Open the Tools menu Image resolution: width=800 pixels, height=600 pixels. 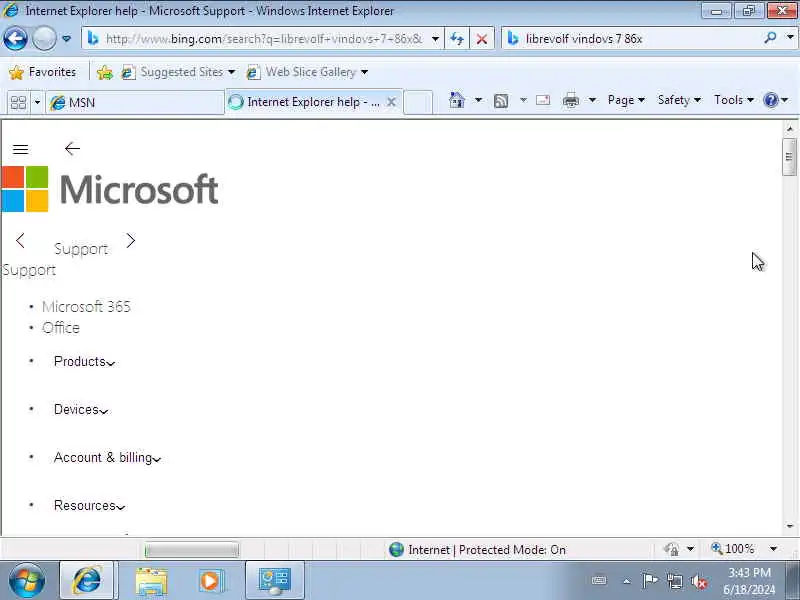click(734, 100)
